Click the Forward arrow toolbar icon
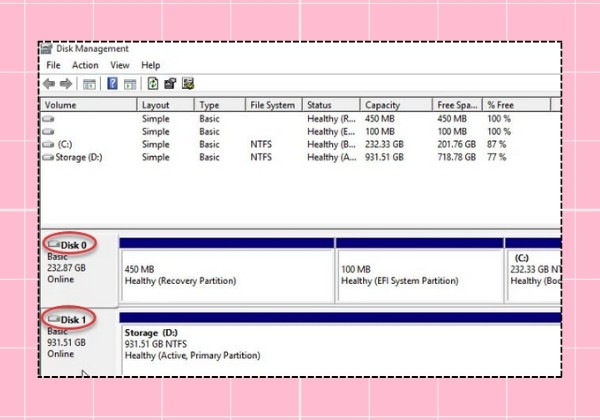600x420 pixels. pyautogui.click(x=66, y=83)
